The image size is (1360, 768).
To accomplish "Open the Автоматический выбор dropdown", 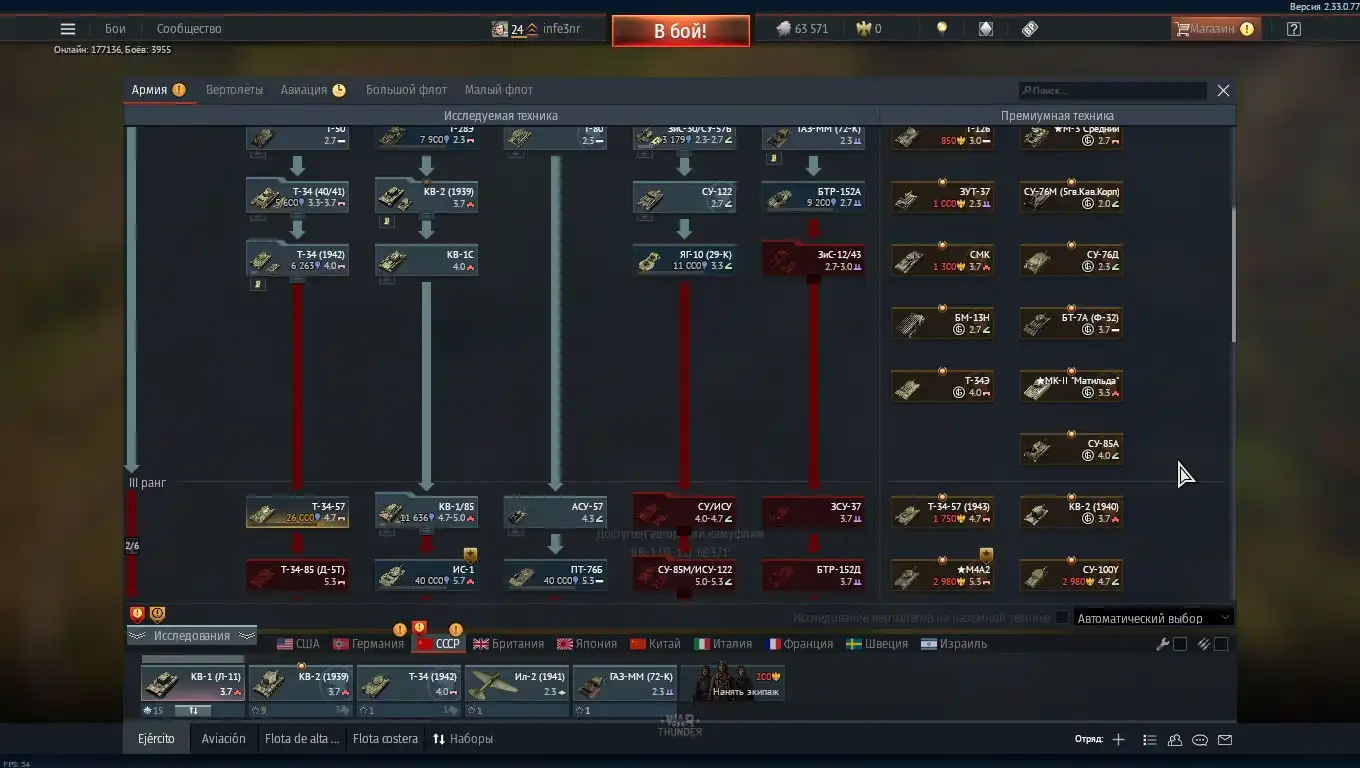I will pyautogui.click(x=1154, y=618).
